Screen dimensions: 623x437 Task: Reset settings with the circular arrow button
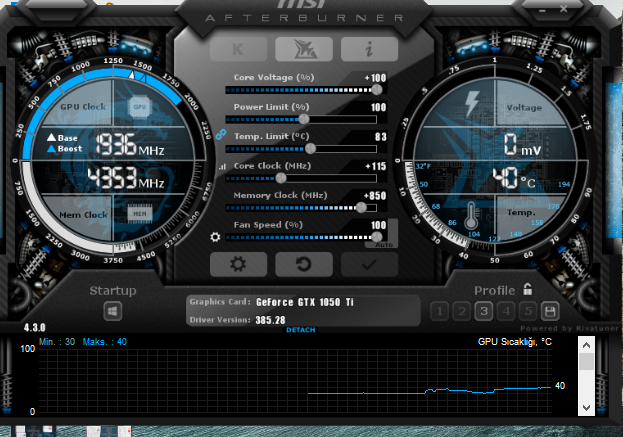coord(304,264)
